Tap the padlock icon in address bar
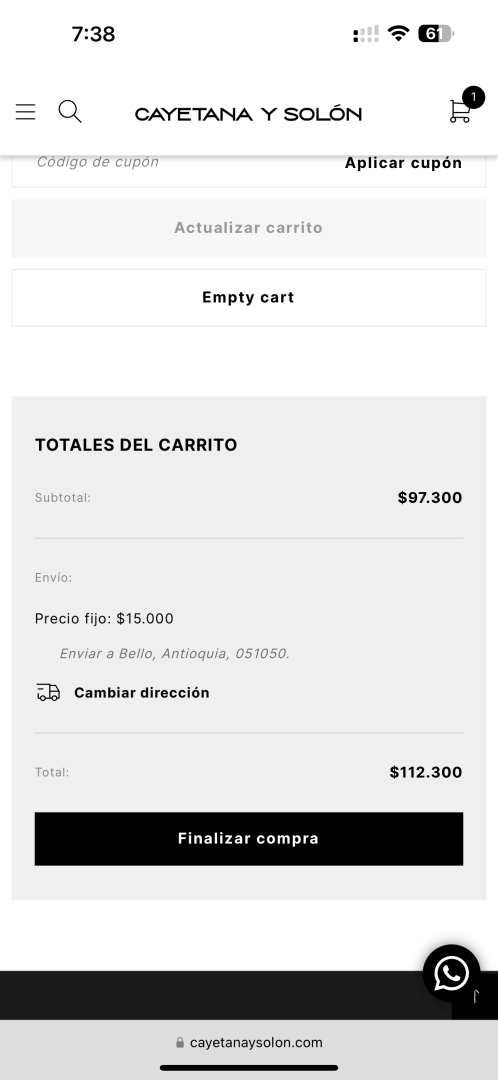Screen dimensions: 498x1080 pos(180,1043)
